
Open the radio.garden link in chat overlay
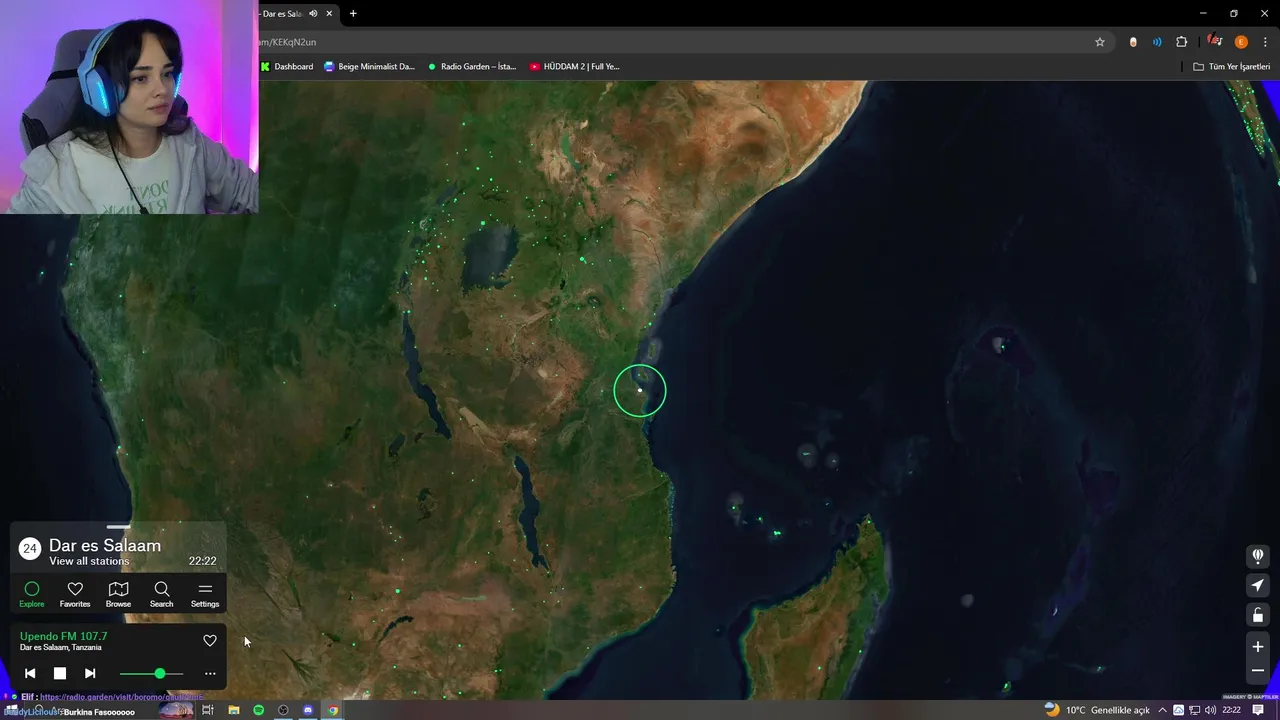[x=121, y=697]
